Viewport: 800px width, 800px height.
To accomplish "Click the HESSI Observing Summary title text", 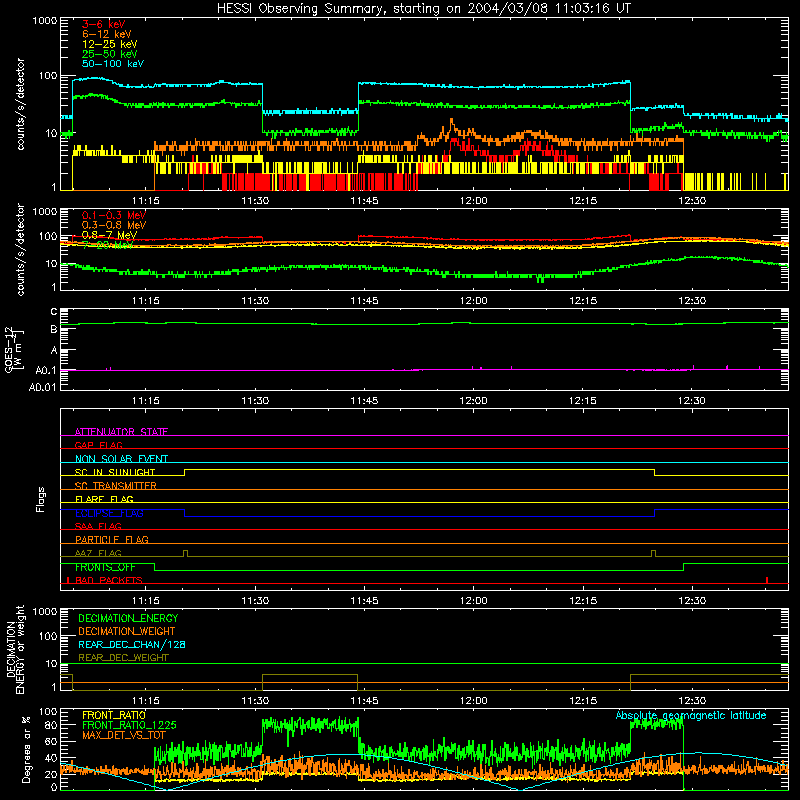I will tap(424, 9).
